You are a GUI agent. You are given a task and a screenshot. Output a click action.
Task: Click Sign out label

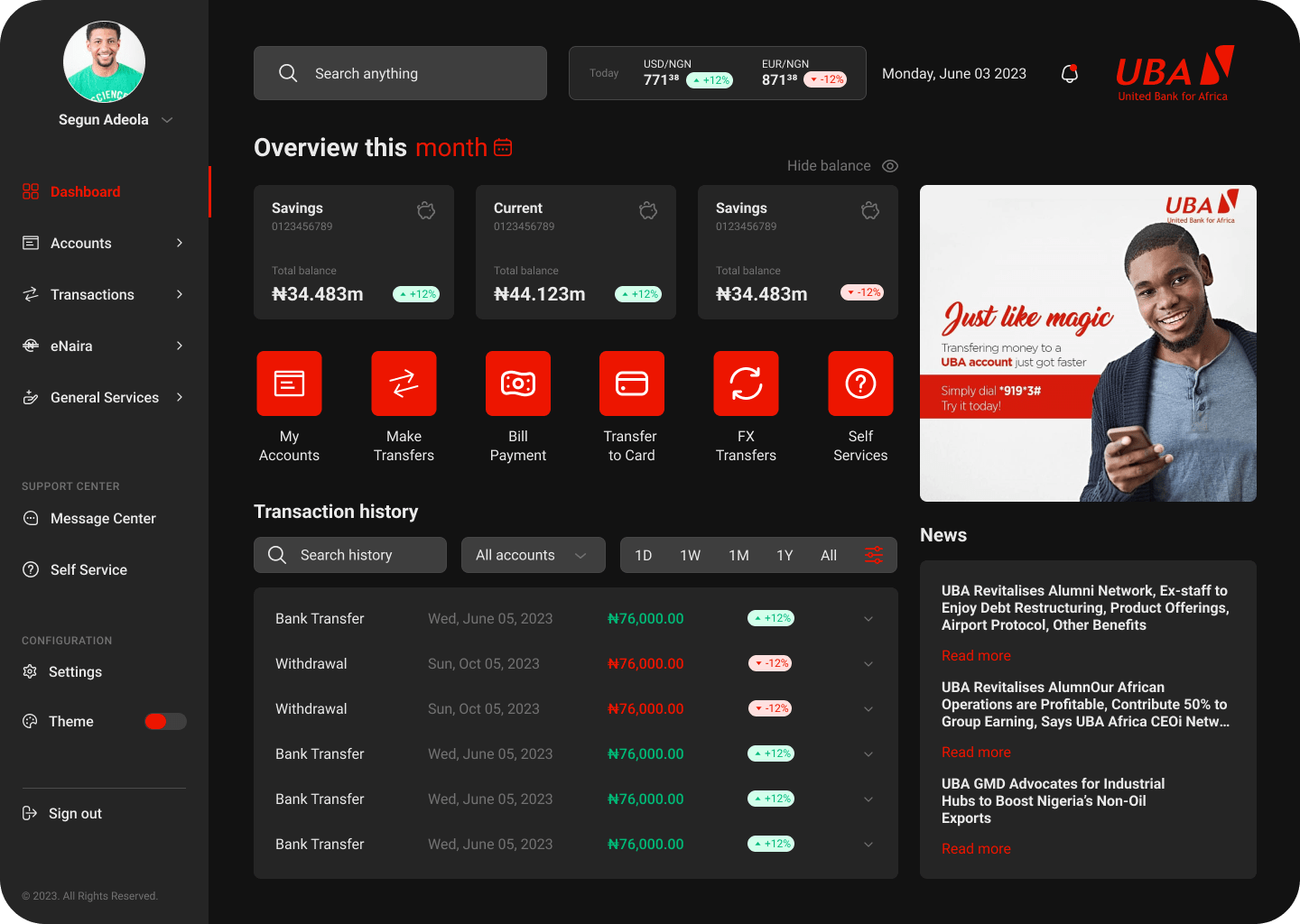coord(75,813)
